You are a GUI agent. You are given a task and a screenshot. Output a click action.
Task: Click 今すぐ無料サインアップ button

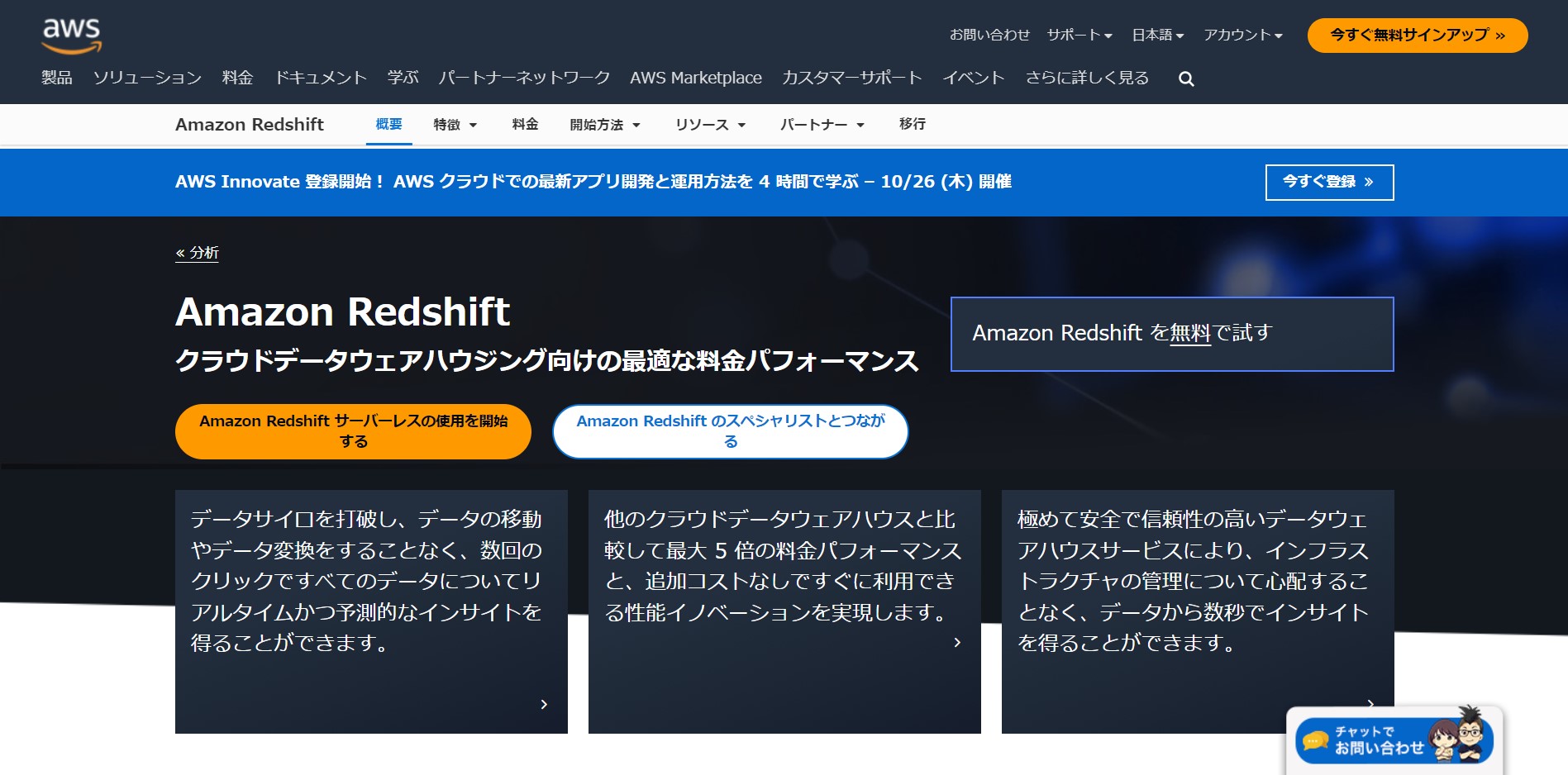[1418, 36]
